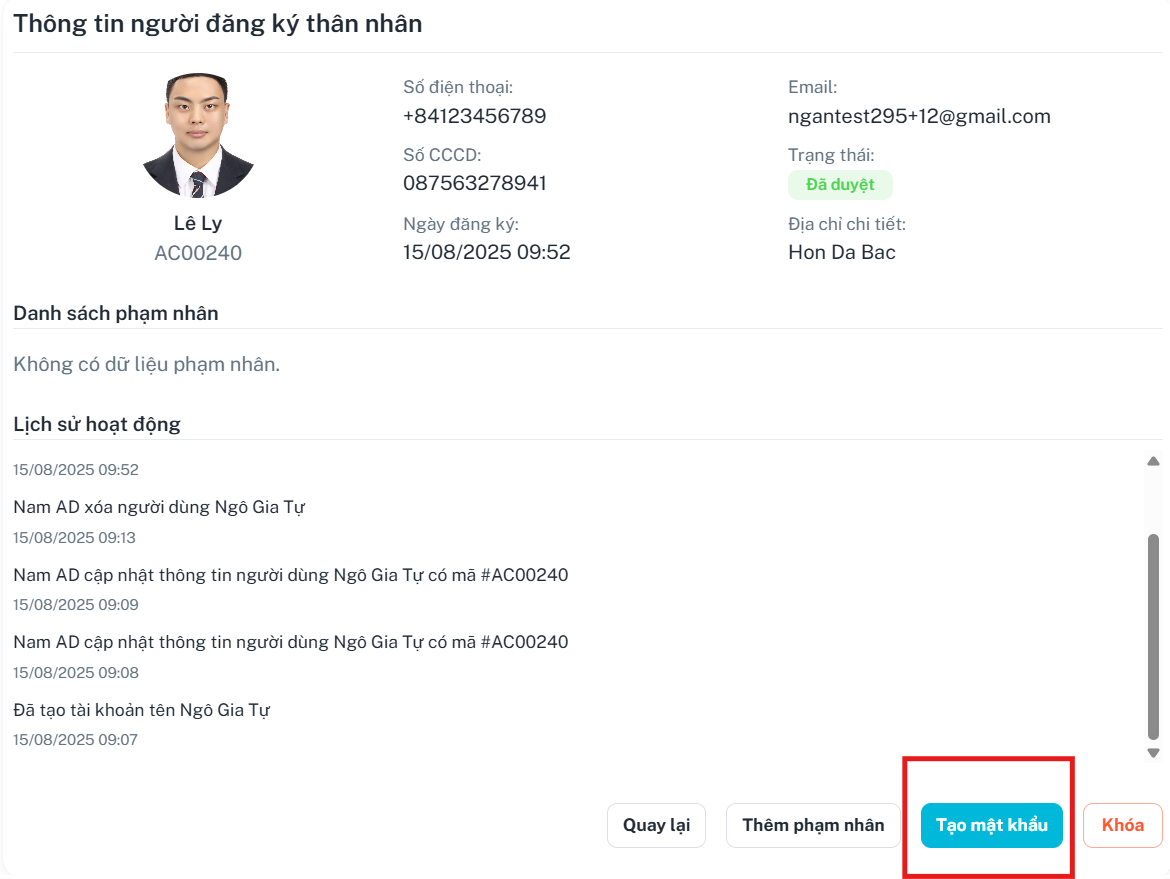This screenshot has height=879, width=1170.
Task: Click the user code AC00240
Action: pos(198,253)
